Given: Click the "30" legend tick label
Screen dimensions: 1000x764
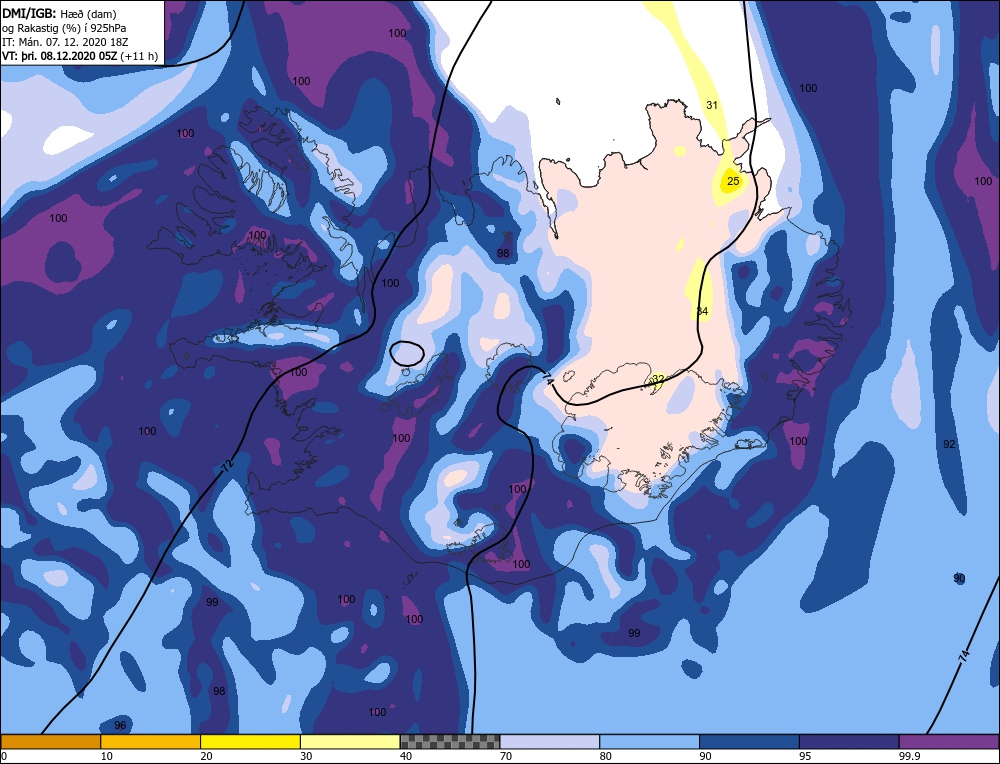Looking at the screenshot, I should 306,756.
